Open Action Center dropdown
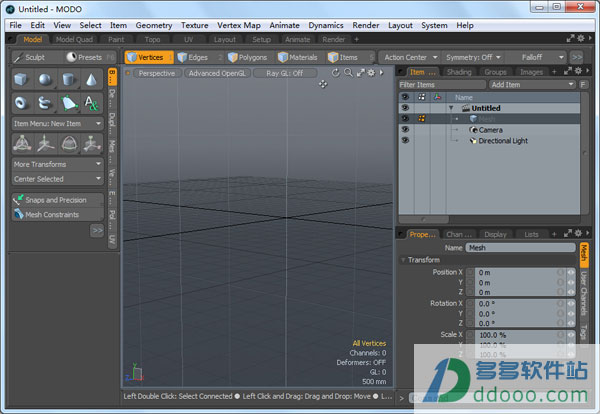600x414 pixels. pos(411,57)
